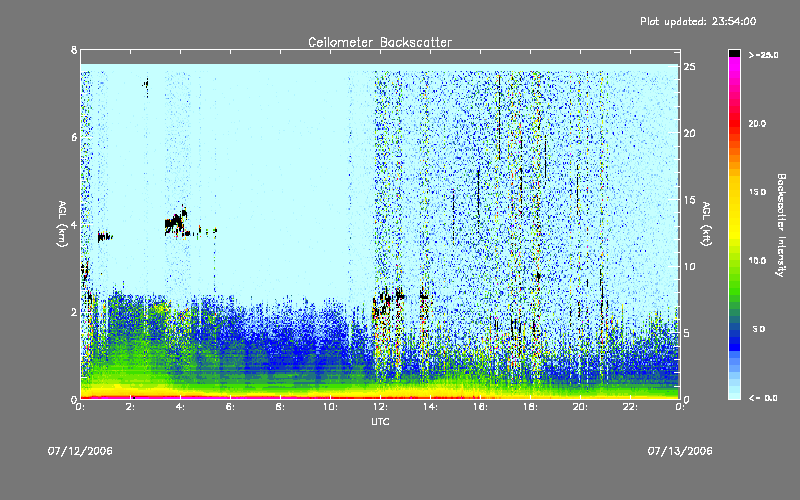Click the black cloud echo near 4 km, 04 UTC
Screen dimensions: 800x500
[176, 222]
